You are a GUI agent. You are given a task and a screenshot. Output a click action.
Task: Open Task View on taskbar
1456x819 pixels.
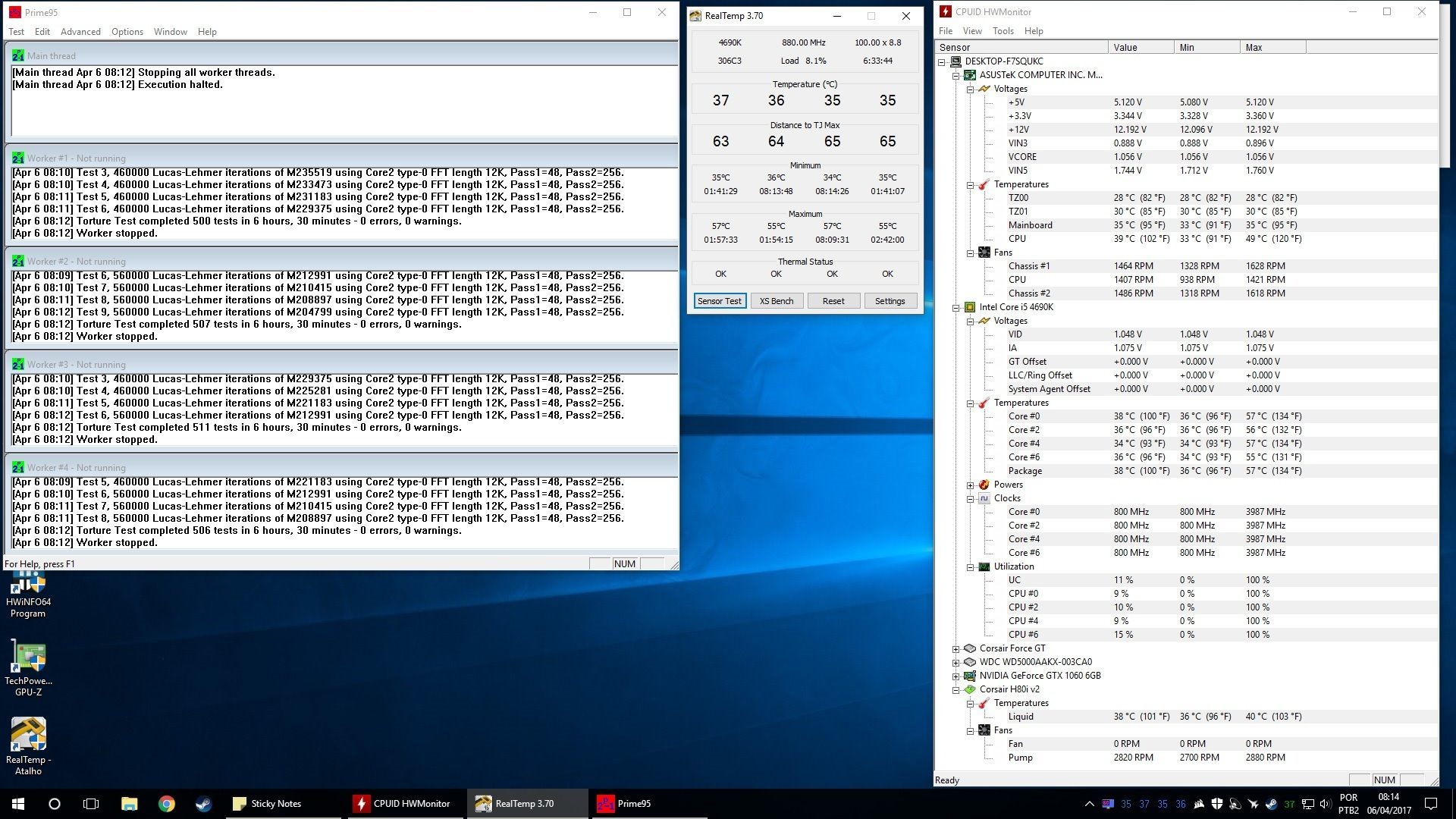(91, 804)
